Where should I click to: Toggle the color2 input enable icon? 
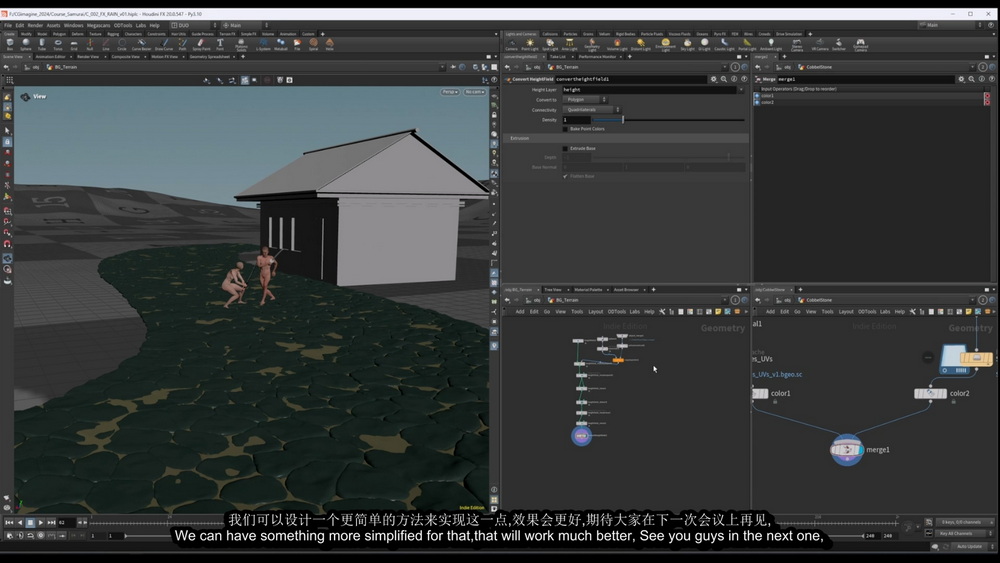pyautogui.click(x=757, y=102)
